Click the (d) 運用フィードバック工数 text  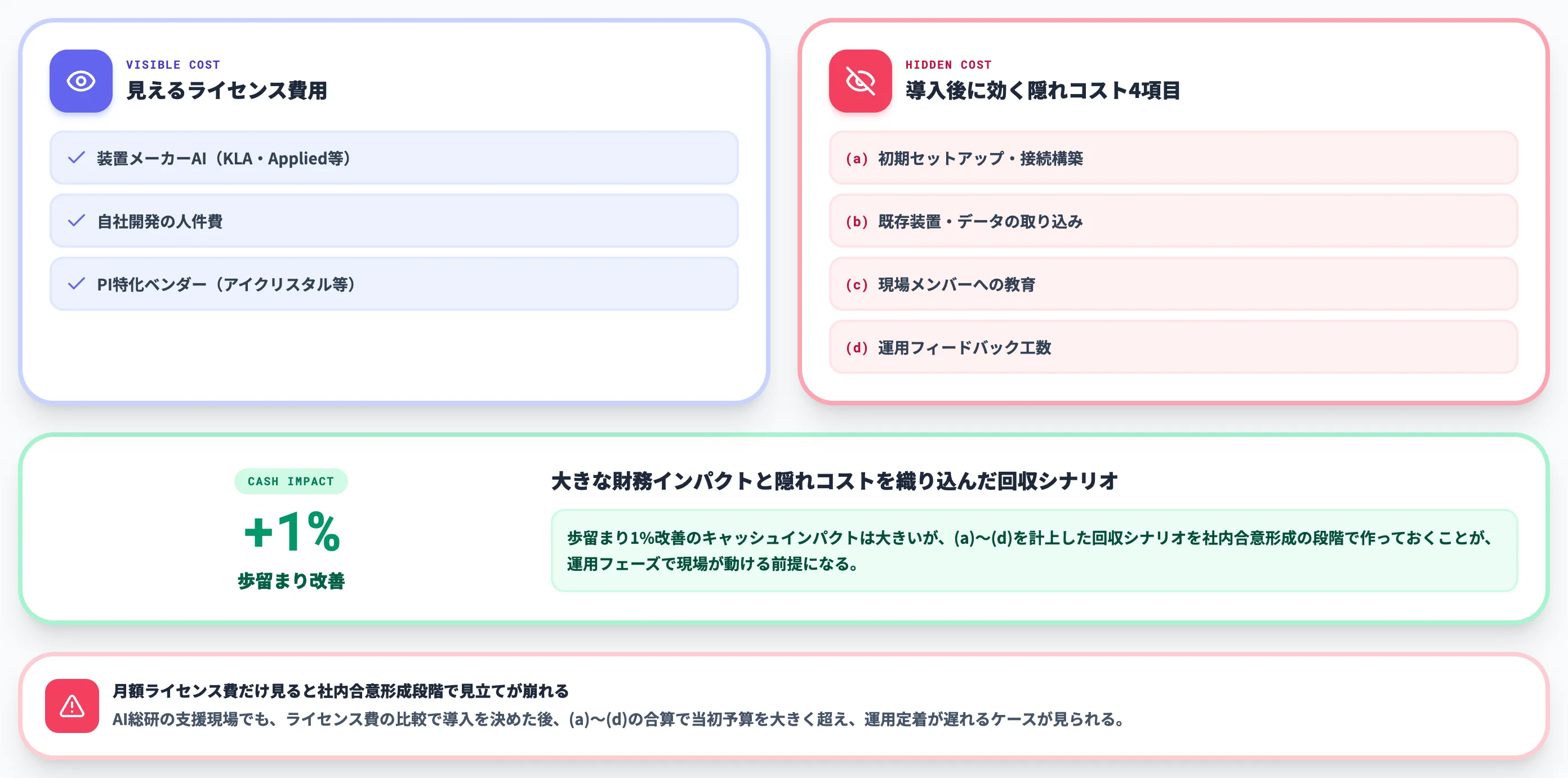948,347
